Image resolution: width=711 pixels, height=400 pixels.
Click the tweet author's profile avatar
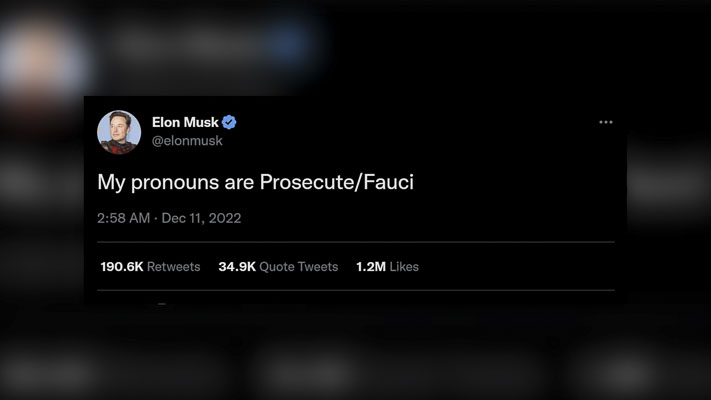point(118,132)
